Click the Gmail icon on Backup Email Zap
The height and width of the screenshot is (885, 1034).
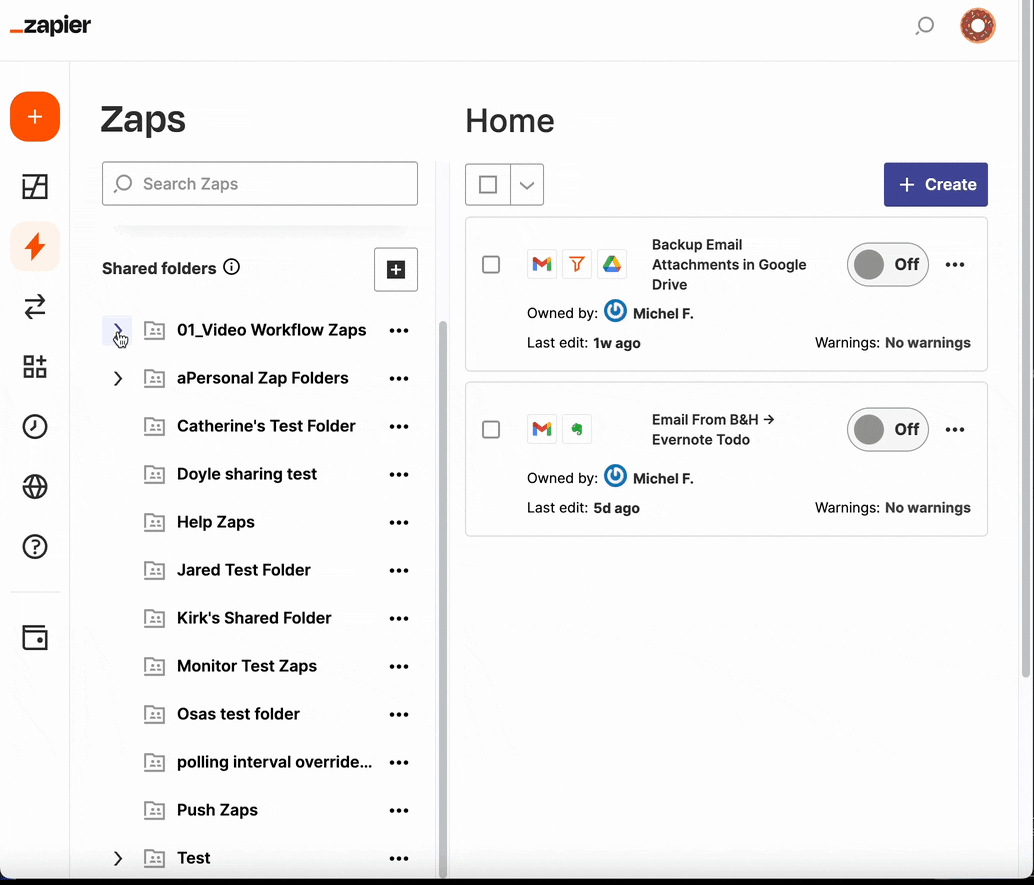(x=542, y=264)
